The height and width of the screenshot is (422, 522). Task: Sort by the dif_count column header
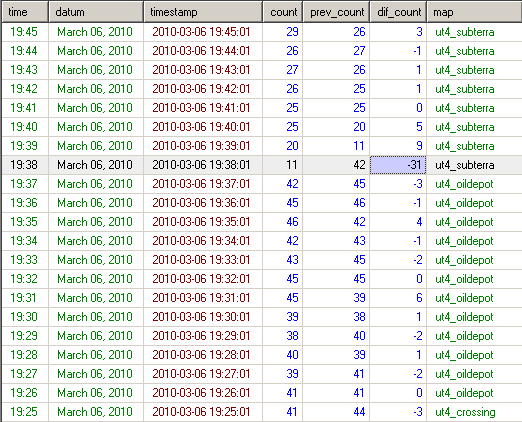(398, 12)
